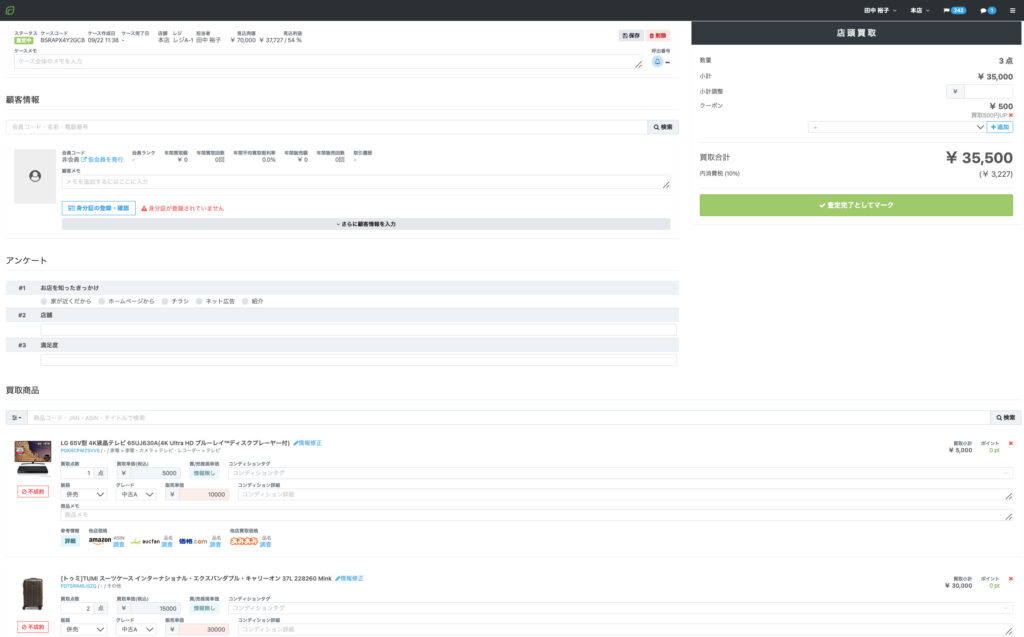Open the 併売 dropdown for TUMI suitcase
The height and width of the screenshot is (637, 1024).
(84, 630)
